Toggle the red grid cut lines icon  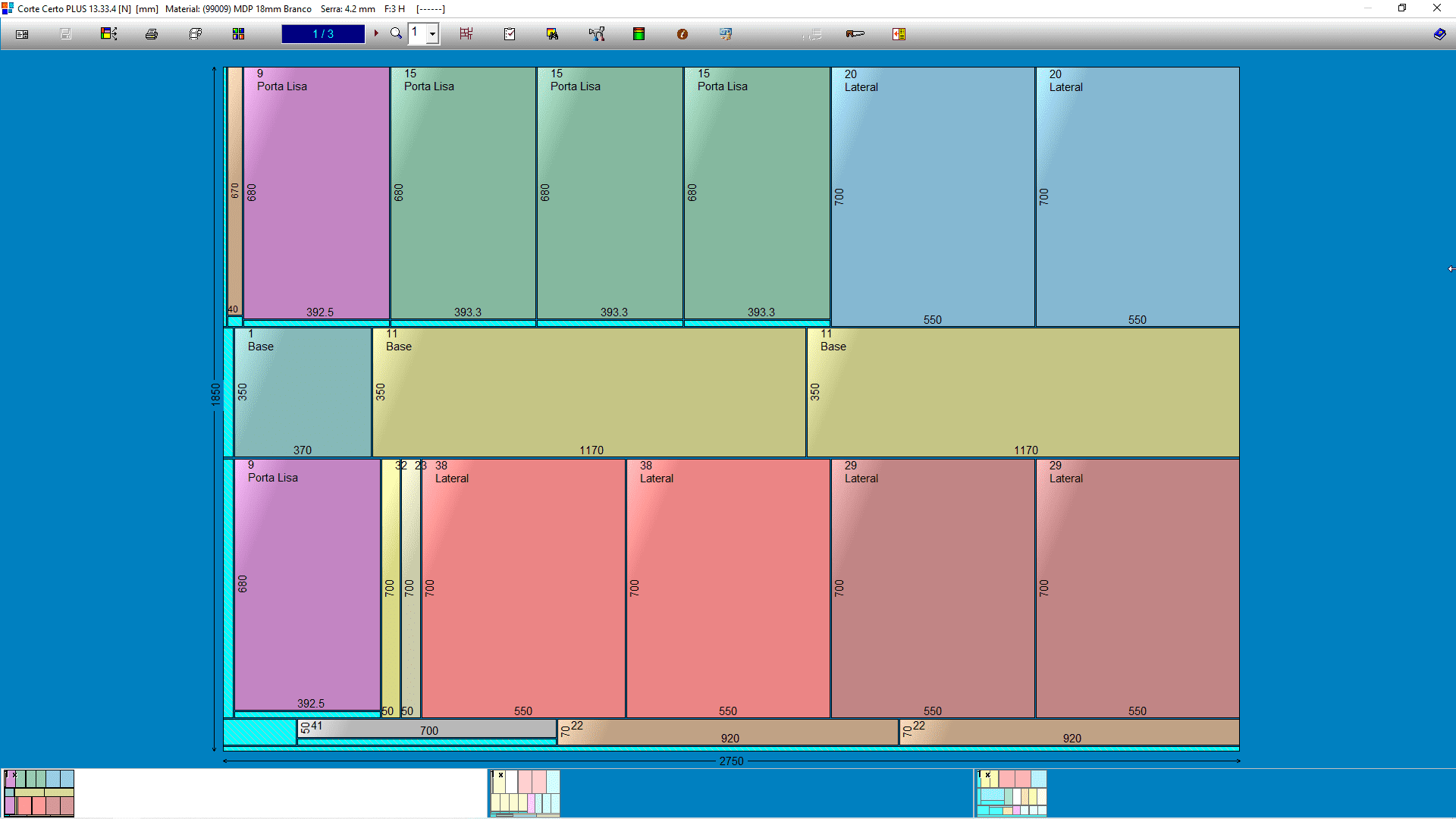tap(466, 34)
